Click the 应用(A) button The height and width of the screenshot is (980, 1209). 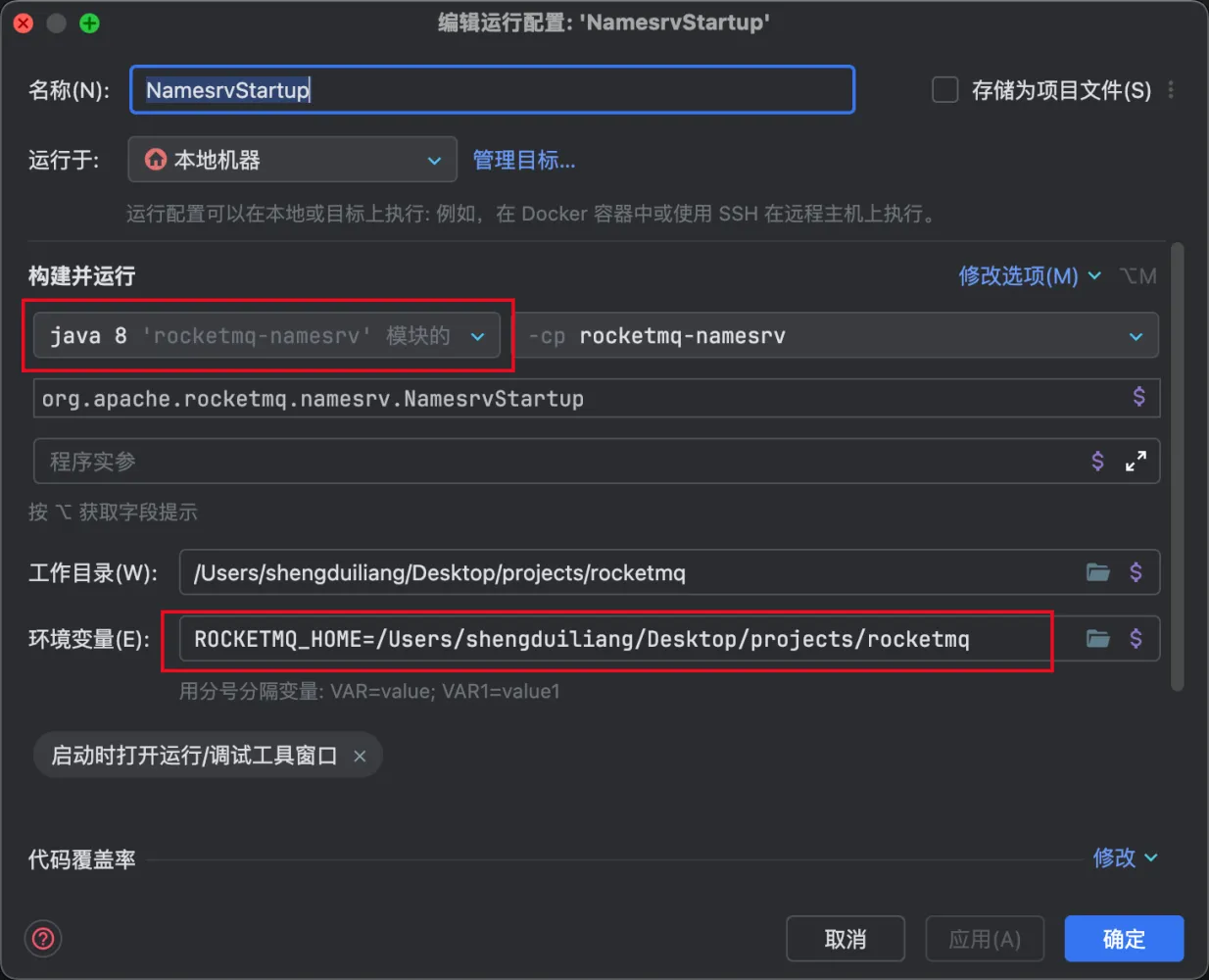tap(985, 938)
